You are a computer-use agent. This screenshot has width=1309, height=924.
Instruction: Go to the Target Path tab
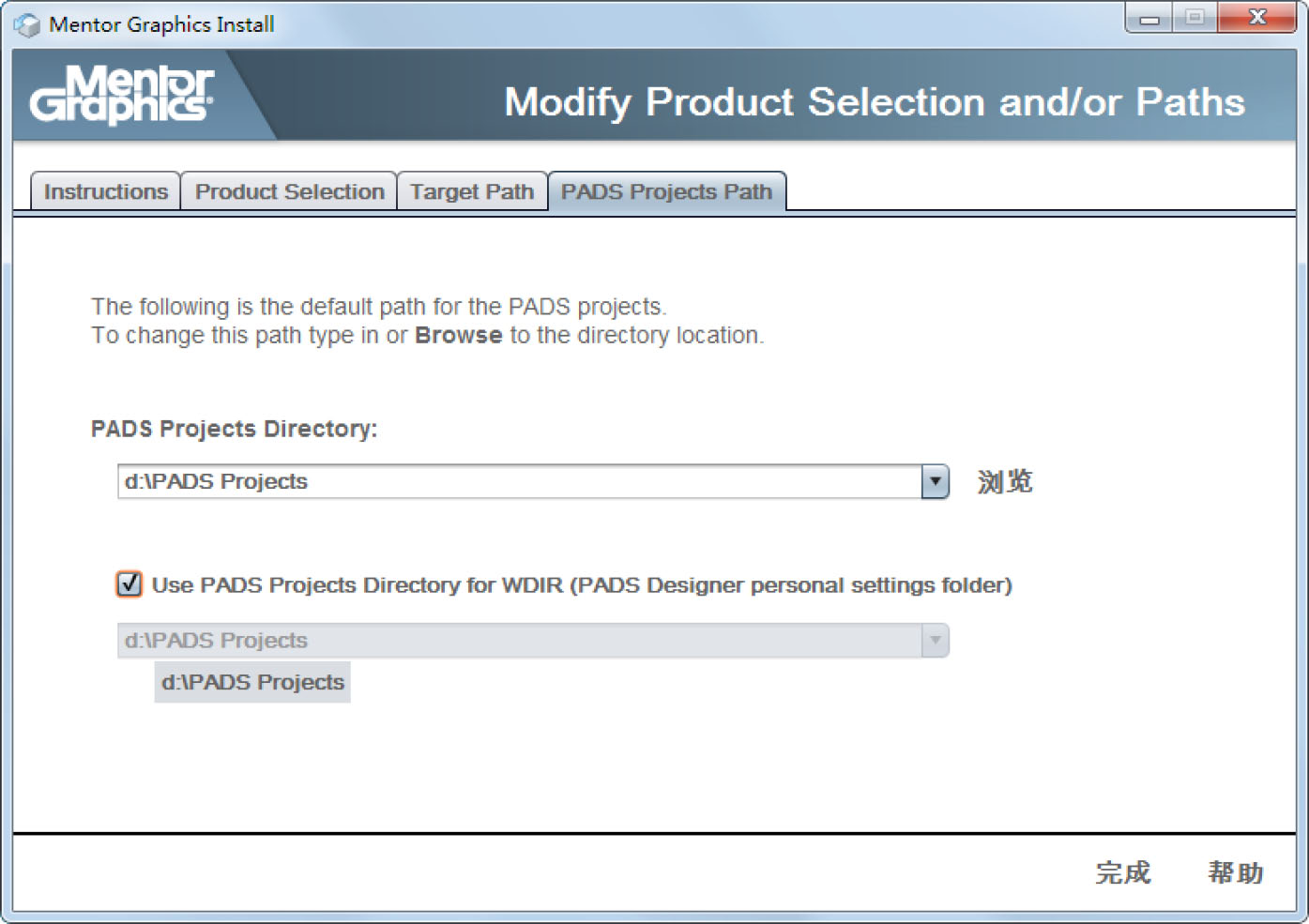point(472,191)
